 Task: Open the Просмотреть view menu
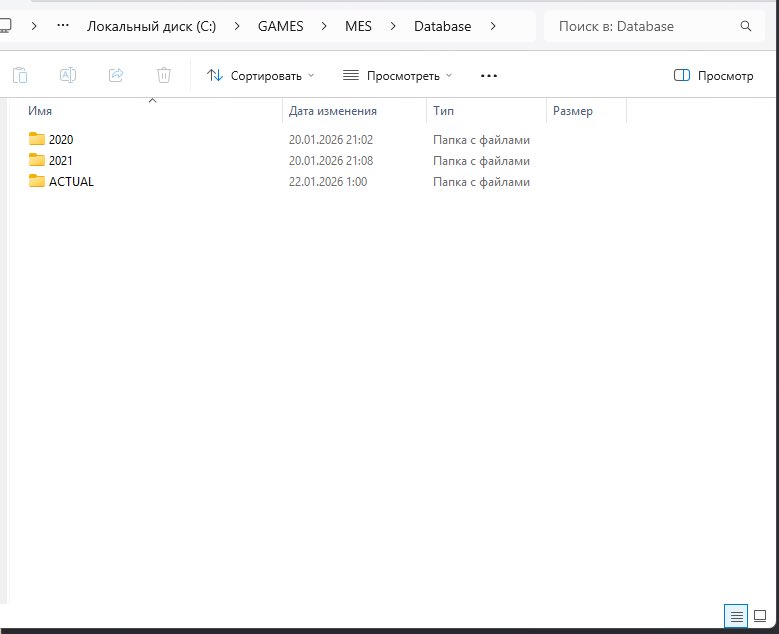pyautogui.click(x=397, y=76)
